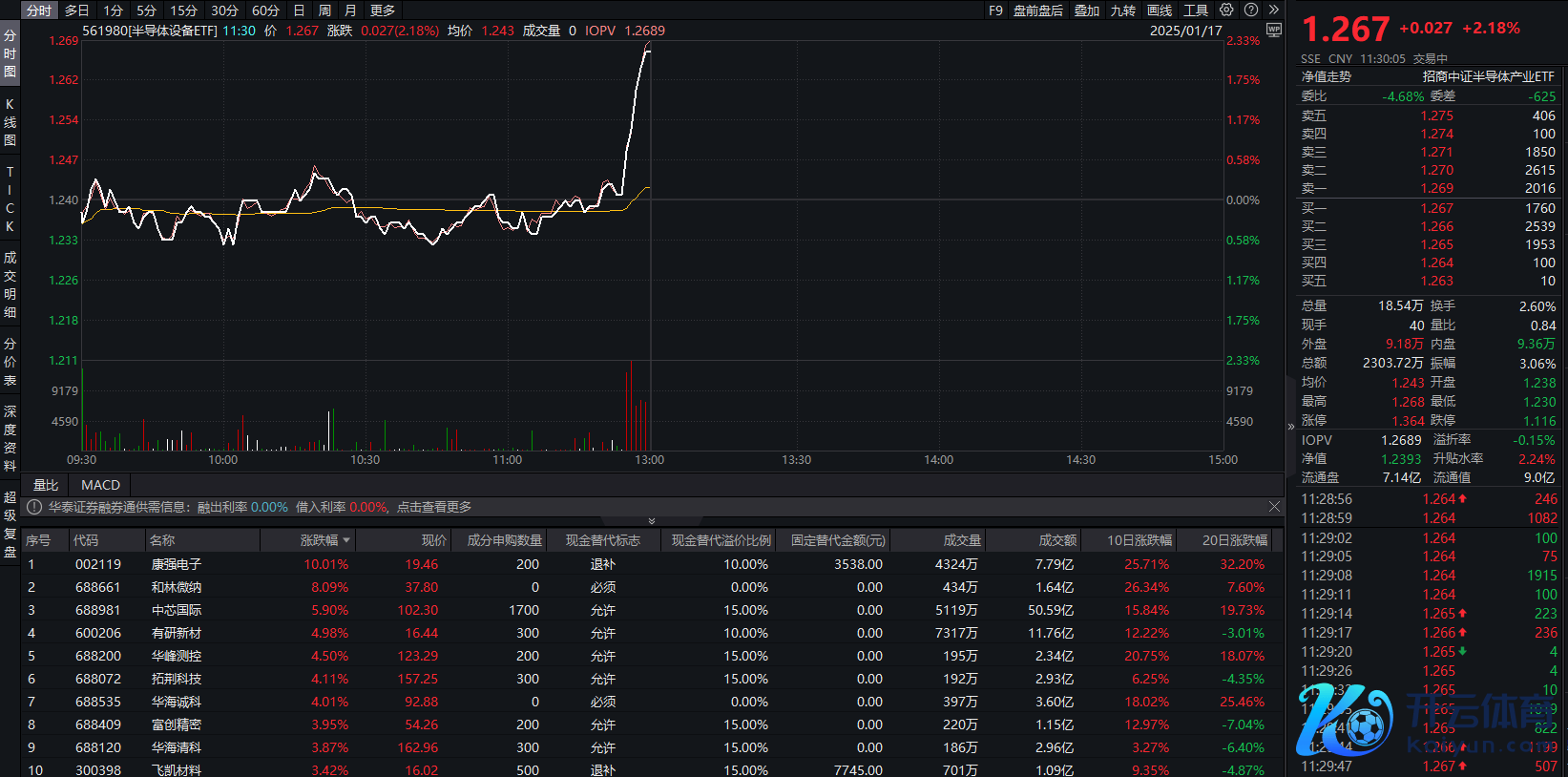Open the 更多 periods dropdown

(x=383, y=10)
